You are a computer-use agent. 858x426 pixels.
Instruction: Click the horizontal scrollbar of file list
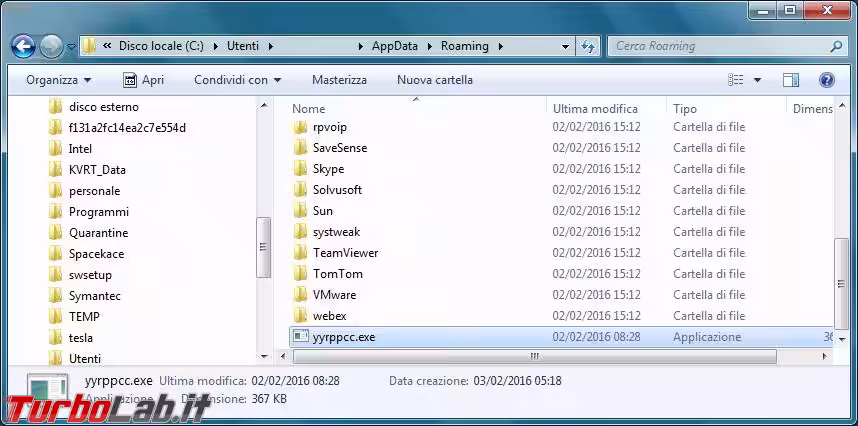point(535,356)
